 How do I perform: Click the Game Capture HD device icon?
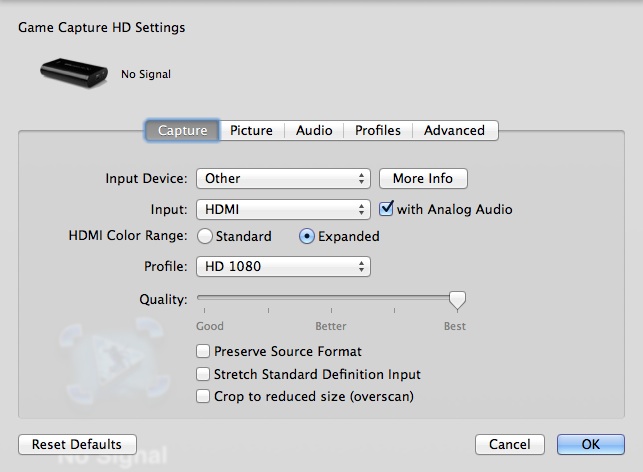(x=73, y=72)
